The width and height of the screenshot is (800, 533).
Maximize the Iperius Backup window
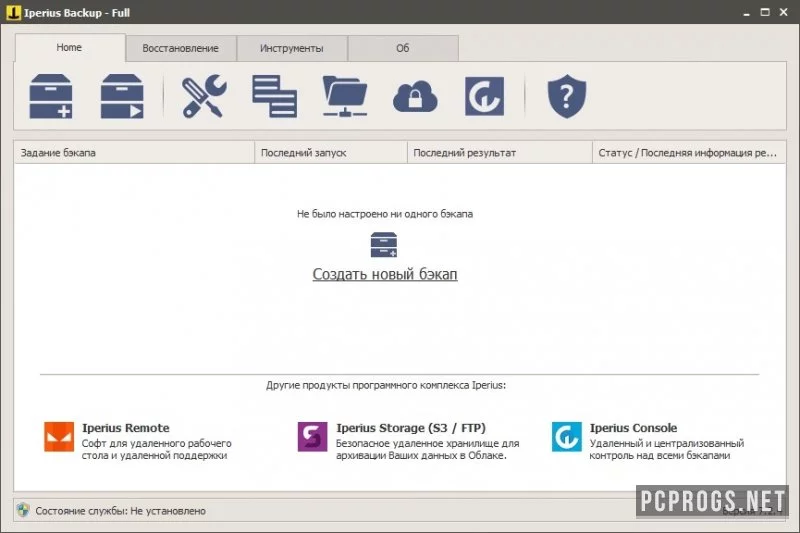pyautogui.click(x=765, y=12)
